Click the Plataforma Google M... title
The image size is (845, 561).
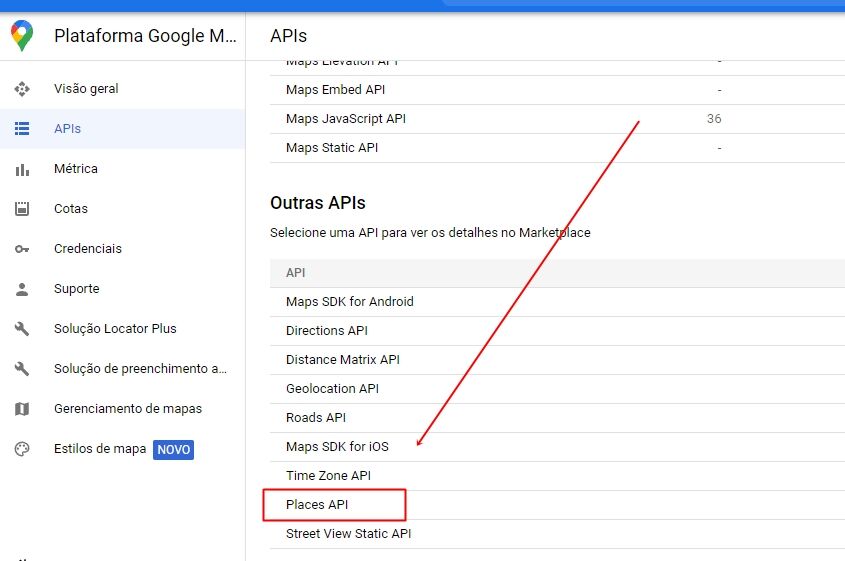click(145, 36)
